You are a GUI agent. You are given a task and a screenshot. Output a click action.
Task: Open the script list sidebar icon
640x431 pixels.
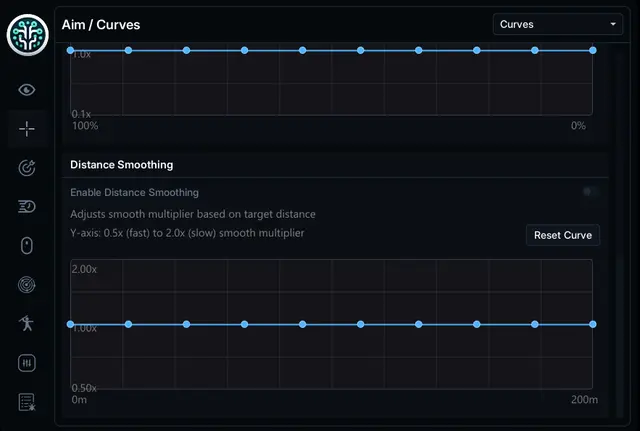click(x=27, y=402)
